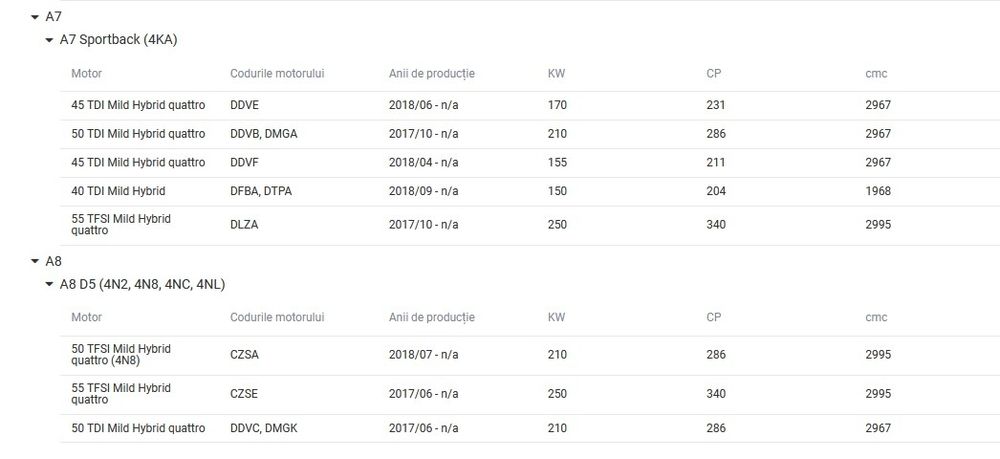
Task: Collapse the A8 model group arrow
Action: tap(35, 261)
